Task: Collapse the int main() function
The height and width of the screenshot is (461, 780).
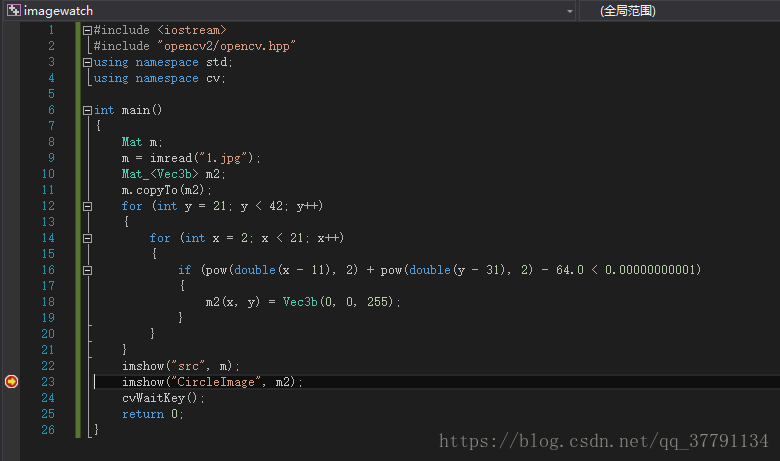Action: [x=87, y=110]
